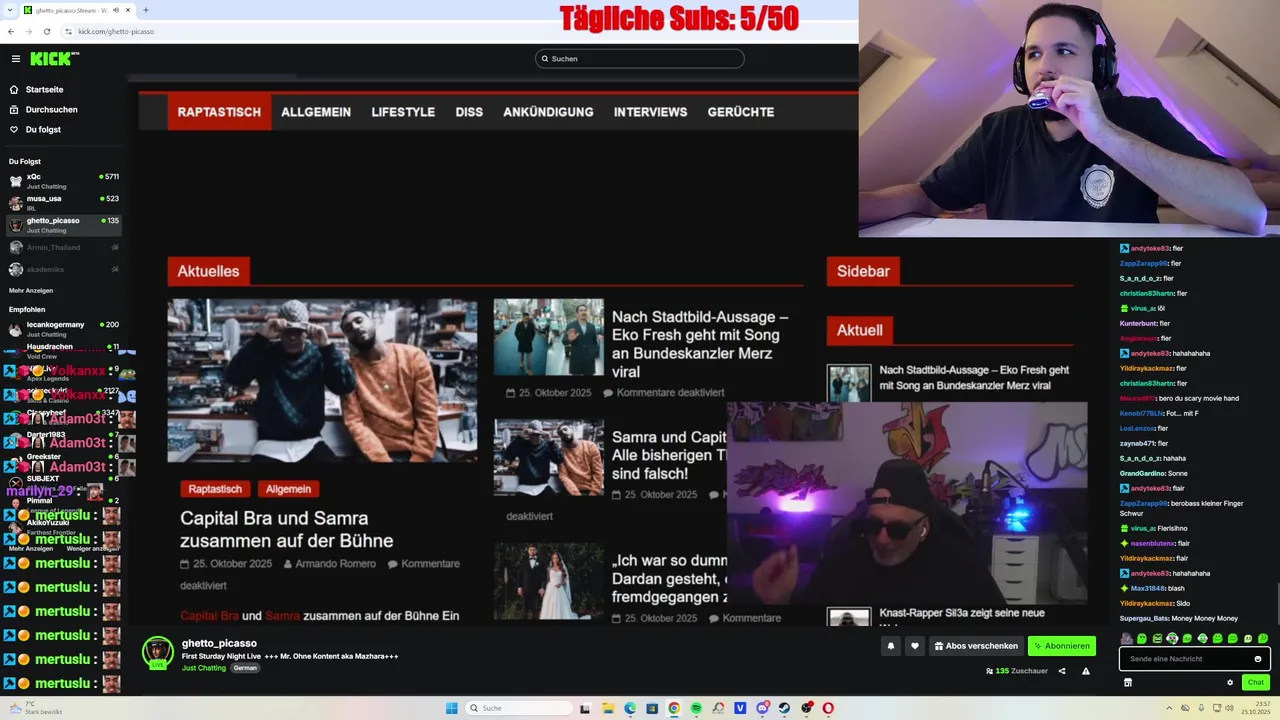Open Knast-Rapper Sil3a sidebar article

pyautogui.click(x=962, y=613)
